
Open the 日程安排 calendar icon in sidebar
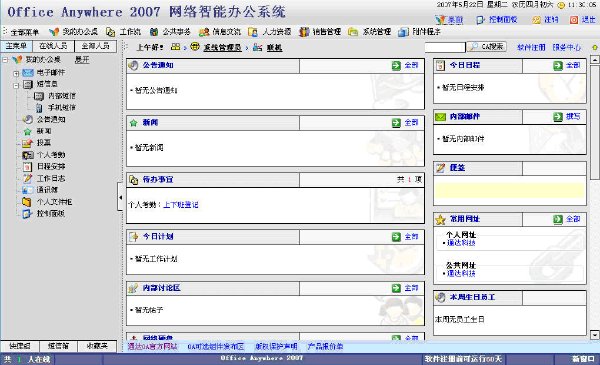pyautogui.click(x=27, y=166)
